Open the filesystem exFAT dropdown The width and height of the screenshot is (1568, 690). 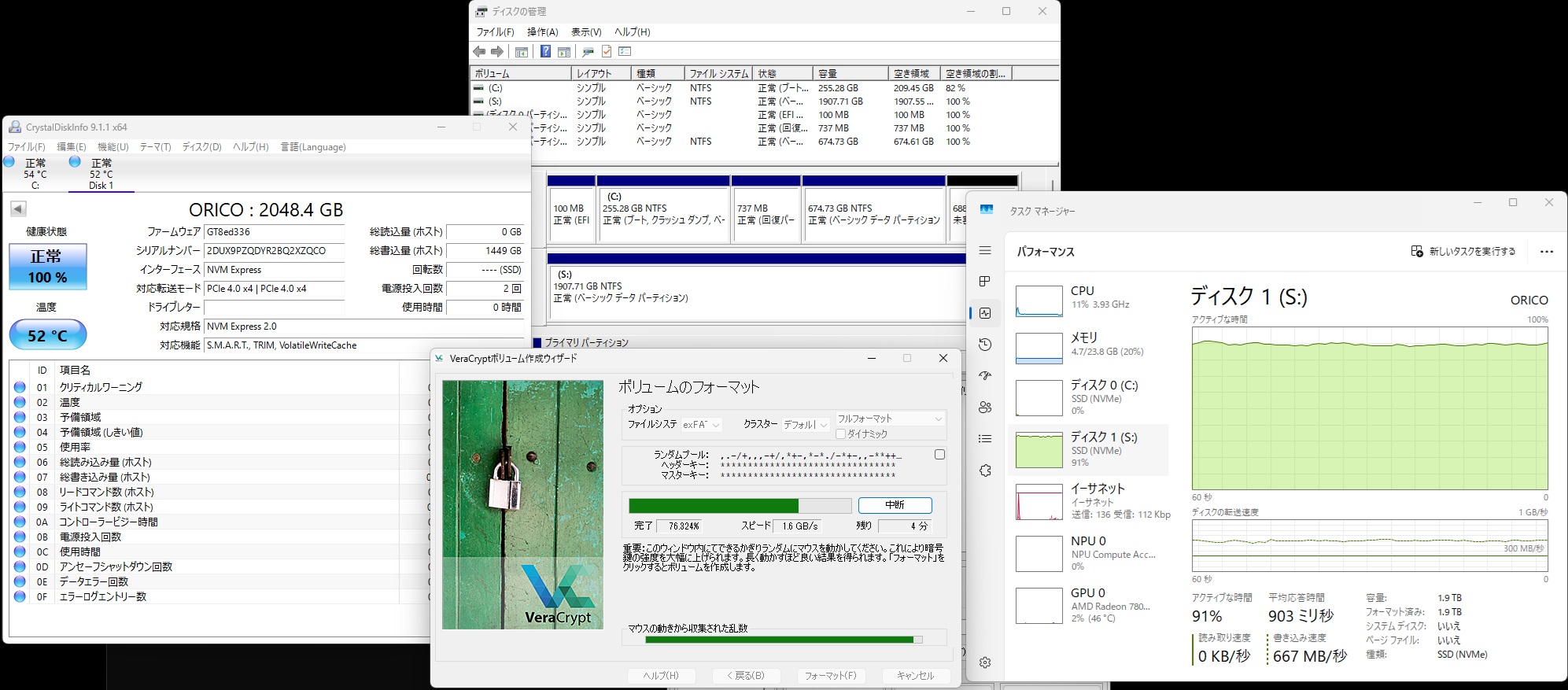701,425
